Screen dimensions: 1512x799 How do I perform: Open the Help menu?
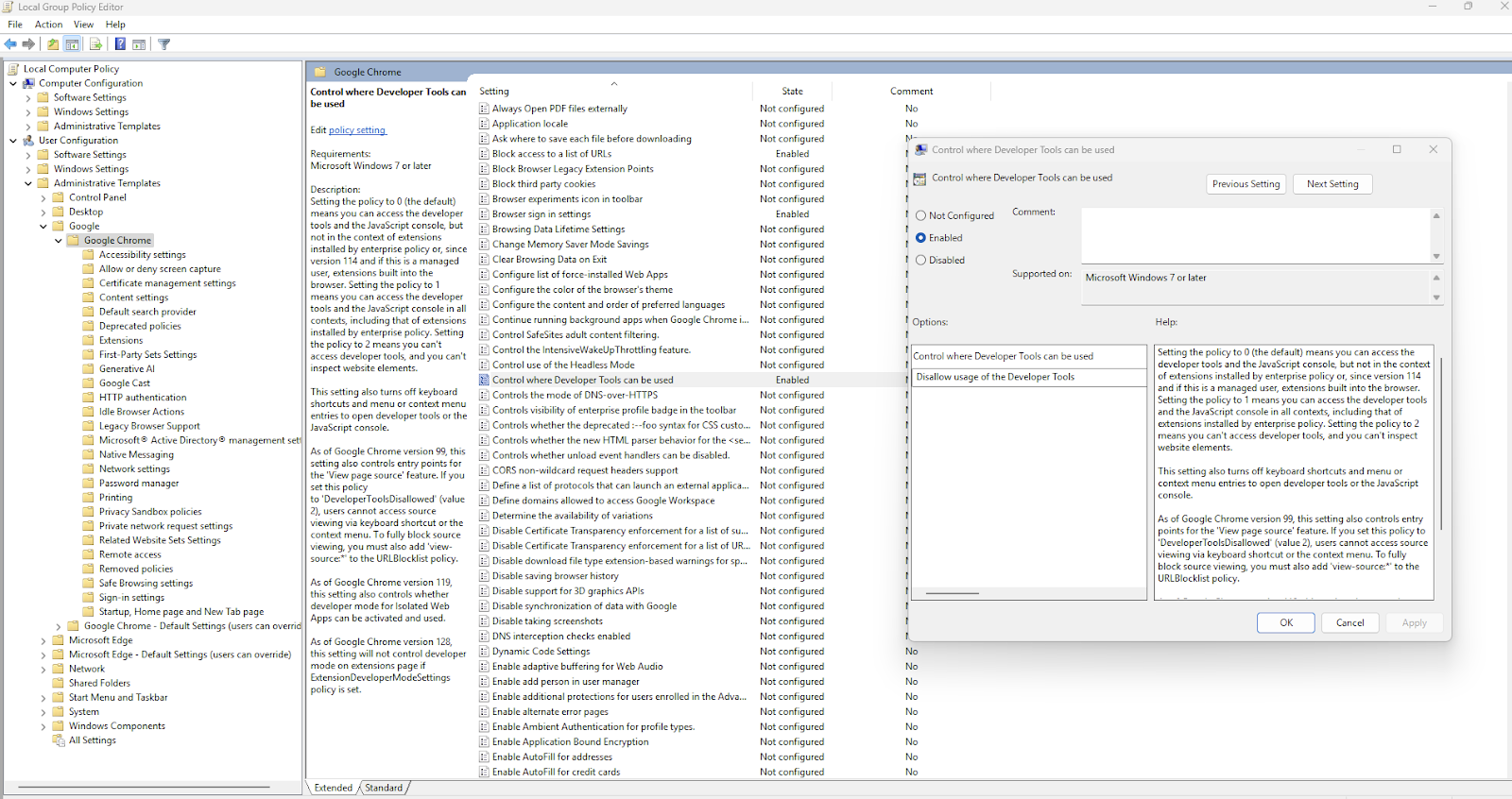(115, 25)
